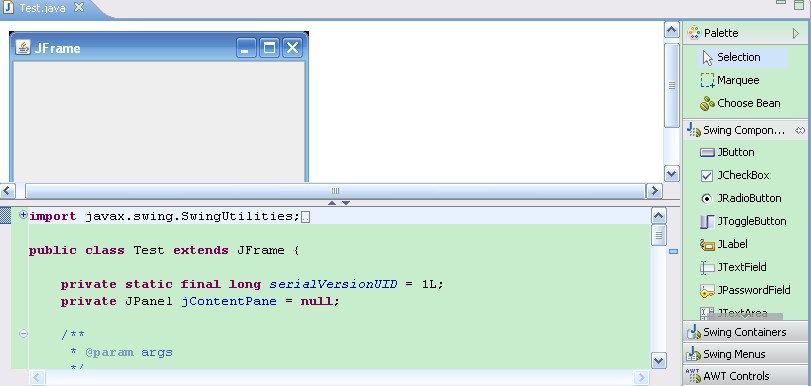Click the collapsed import placeholder box

coord(306,217)
